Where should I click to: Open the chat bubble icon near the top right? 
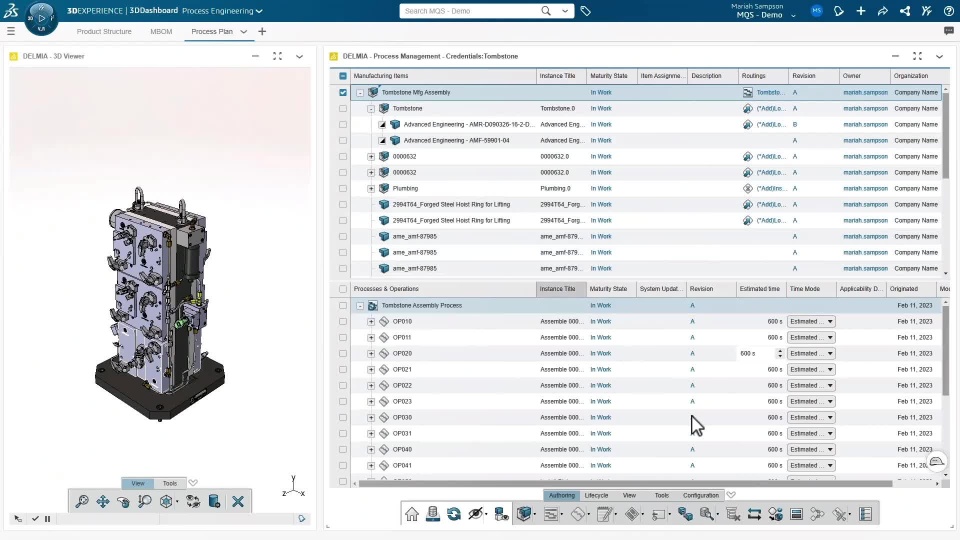pos(949,31)
